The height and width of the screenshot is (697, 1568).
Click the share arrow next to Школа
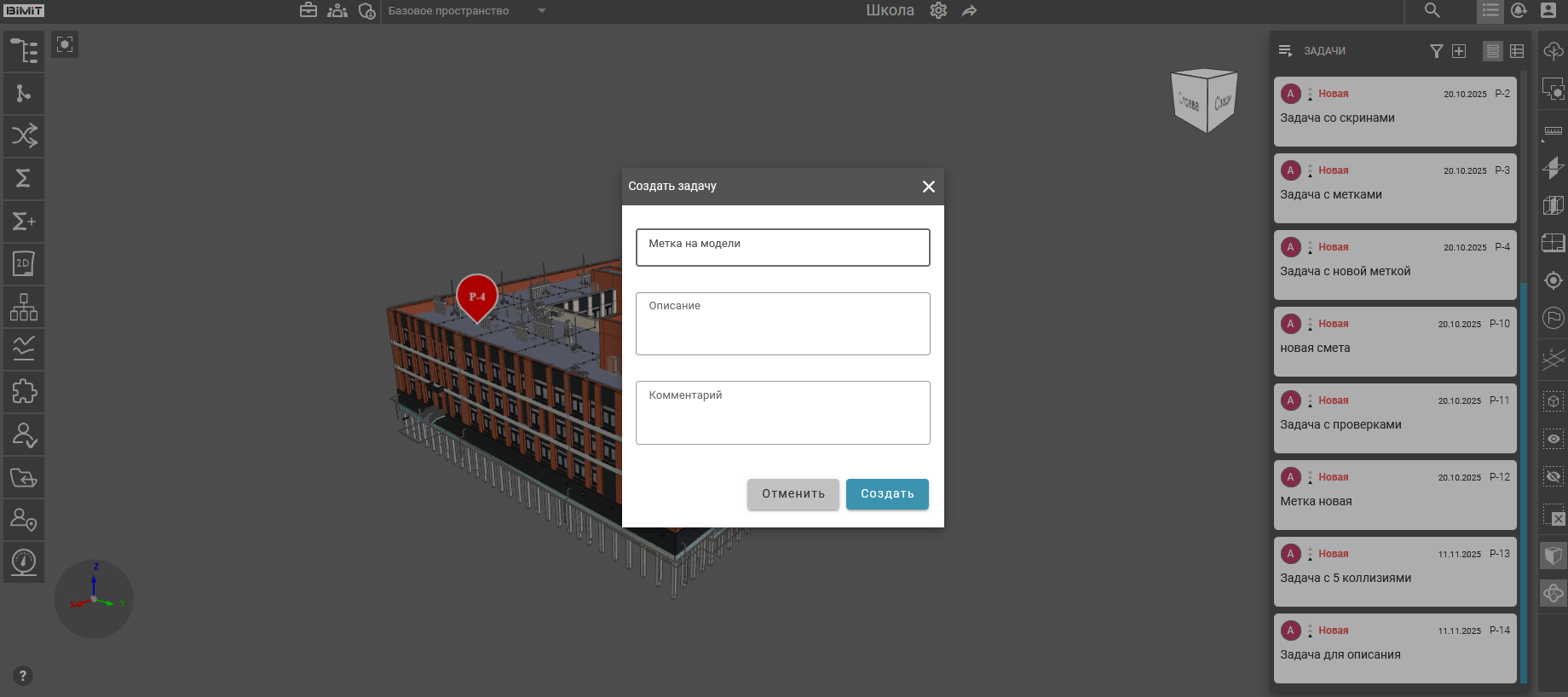click(x=969, y=11)
